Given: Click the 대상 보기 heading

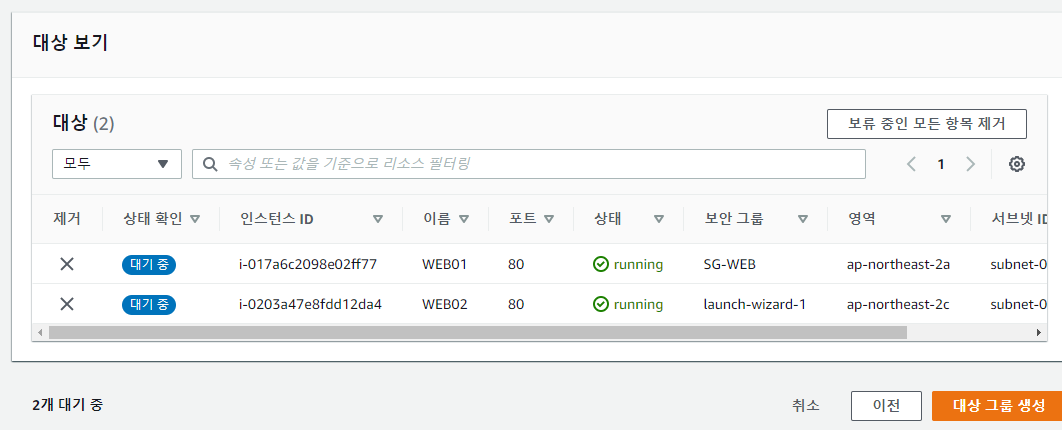Looking at the screenshot, I should [70, 42].
